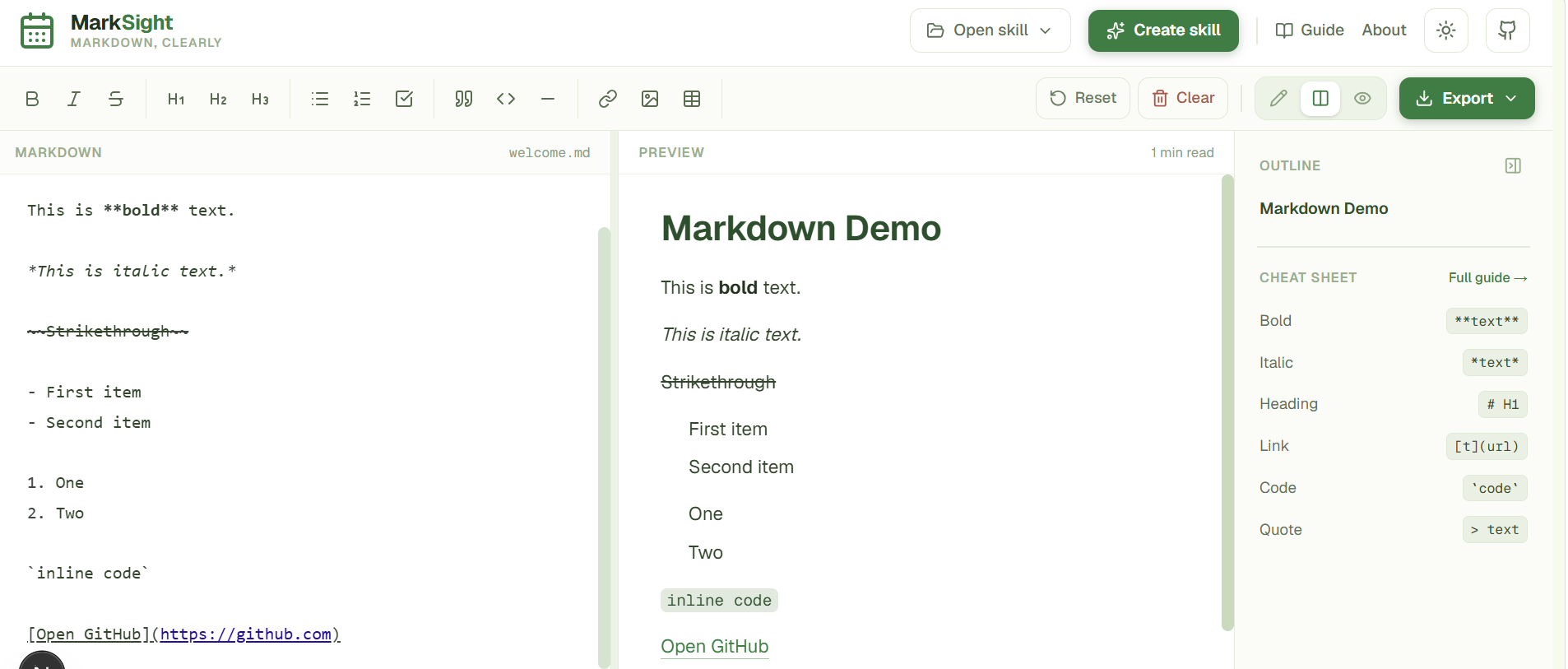Click the https://github.com URL in the editor
The height and width of the screenshot is (669, 1568).
click(245, 634)
